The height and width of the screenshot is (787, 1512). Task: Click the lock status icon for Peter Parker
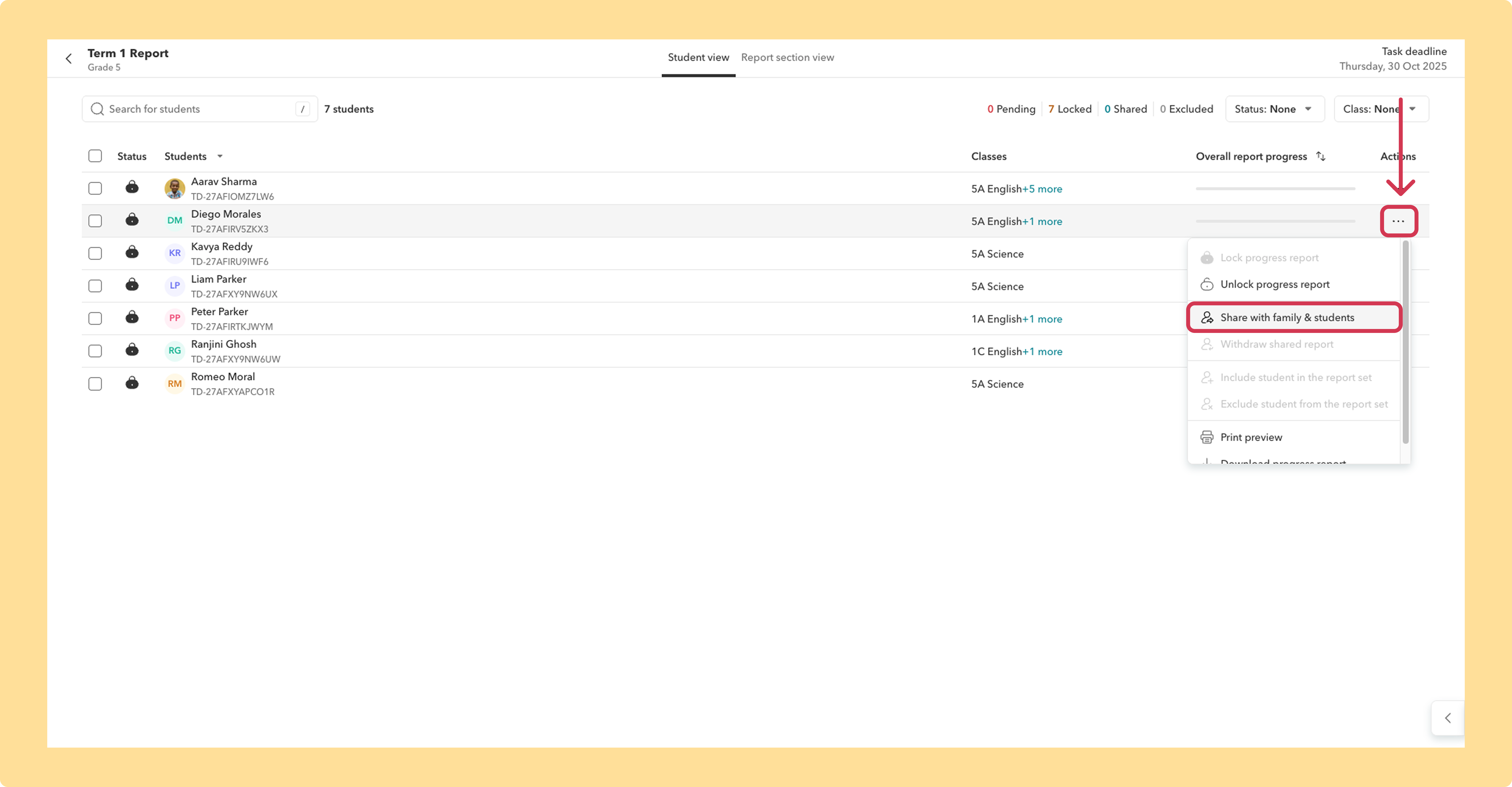pos(132,317)
